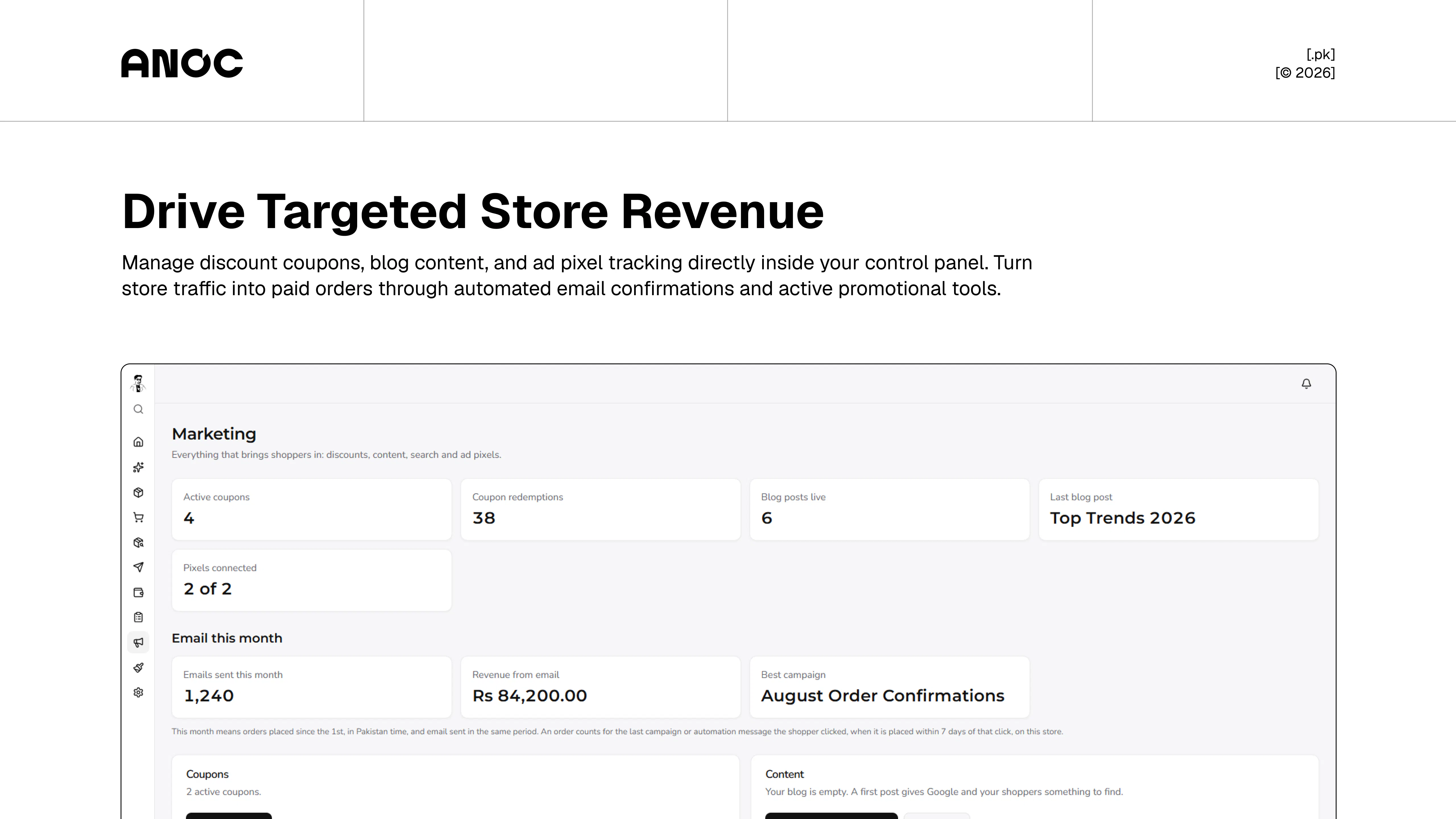Open the paper plane icon in sidebar

(x=138, y=568)
